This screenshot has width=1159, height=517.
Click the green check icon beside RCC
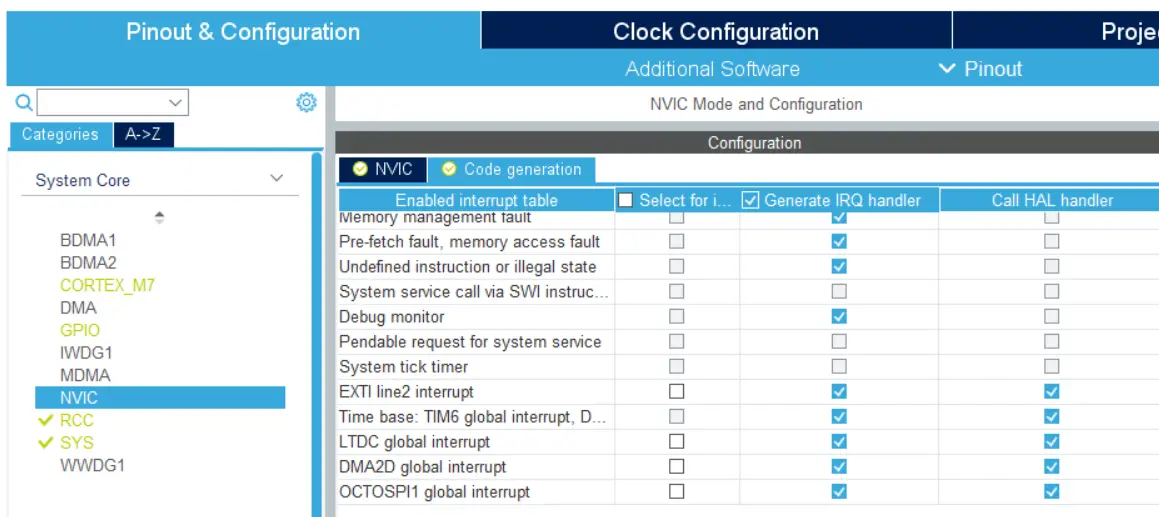pos(45,420)
